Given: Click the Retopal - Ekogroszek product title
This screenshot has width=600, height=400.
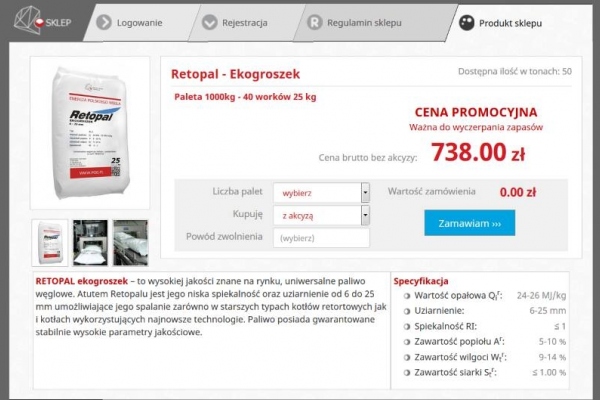Looking at the screenshot, I should point(235,74).
